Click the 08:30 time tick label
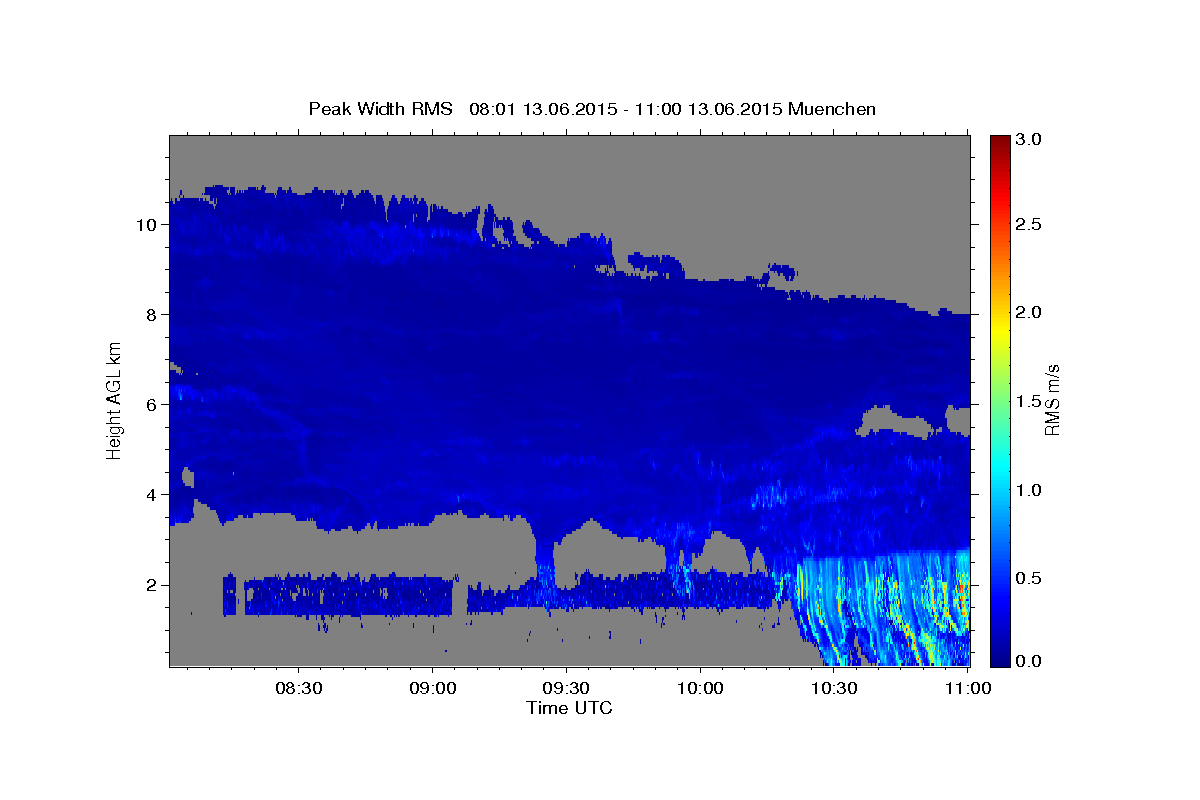Image resolution: width=1200 pixels, height=800 pixels. coord(298,688)
